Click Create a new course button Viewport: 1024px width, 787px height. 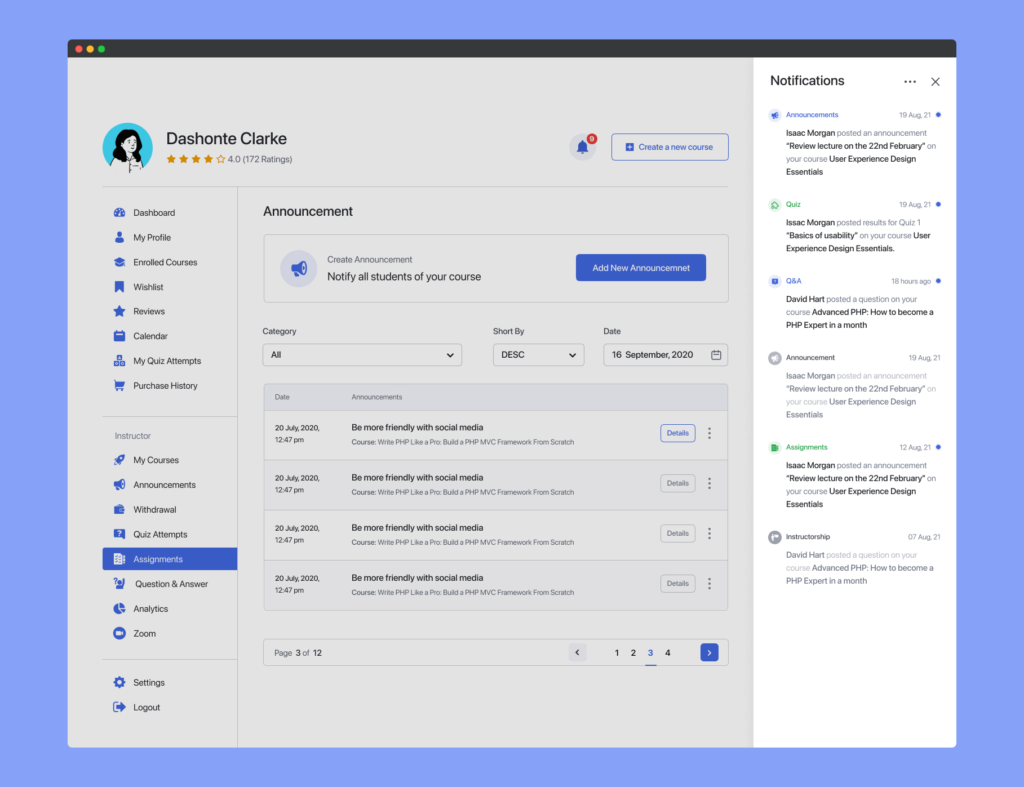[669, 147]
